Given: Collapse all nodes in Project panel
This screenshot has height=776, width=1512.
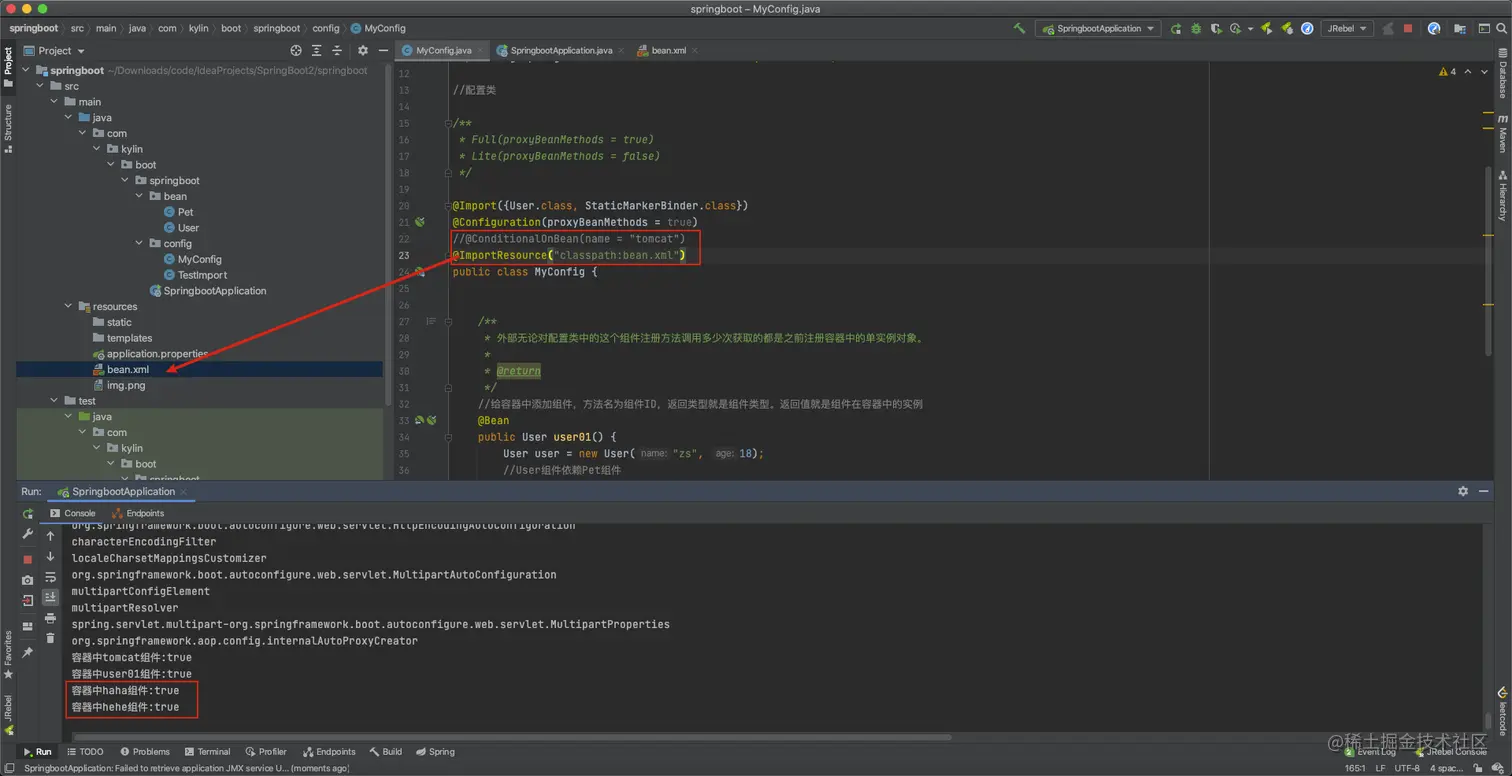Looking at the screenshot, I should 338,50.
